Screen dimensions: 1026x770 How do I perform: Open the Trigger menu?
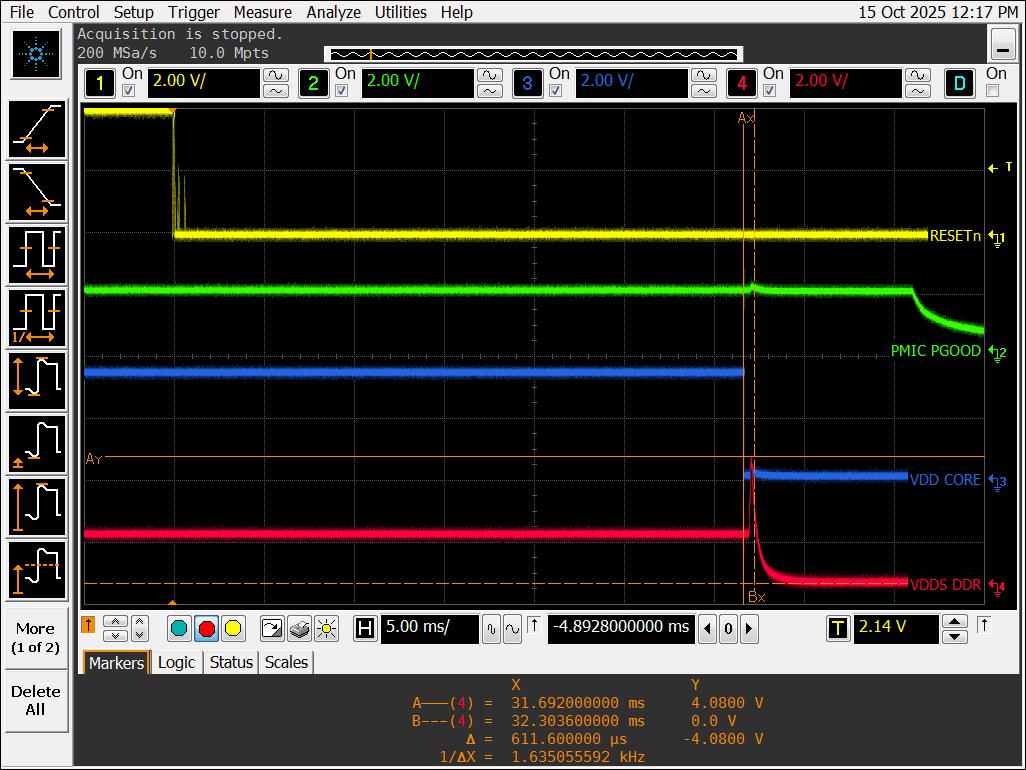(x=194, y=12)
